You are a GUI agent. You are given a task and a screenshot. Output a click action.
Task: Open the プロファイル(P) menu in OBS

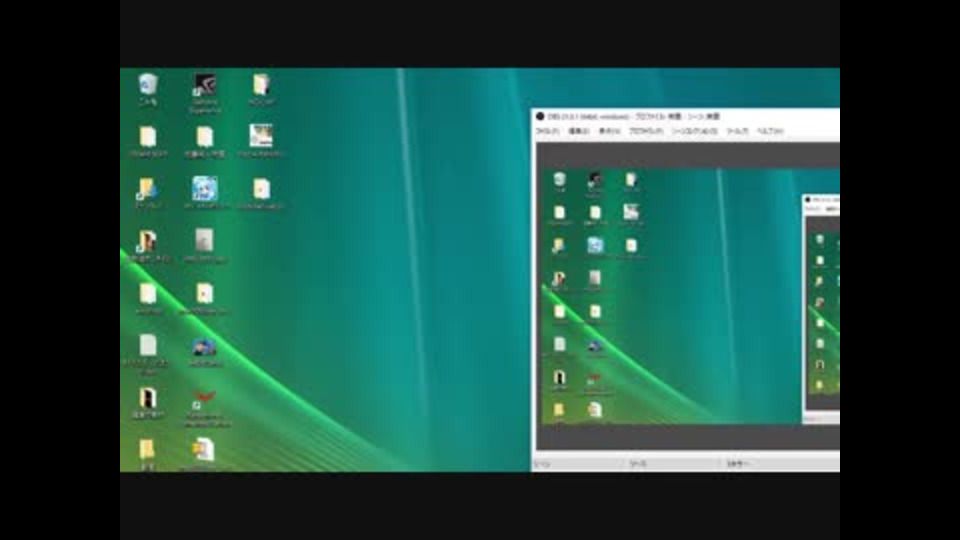[646, 131]
